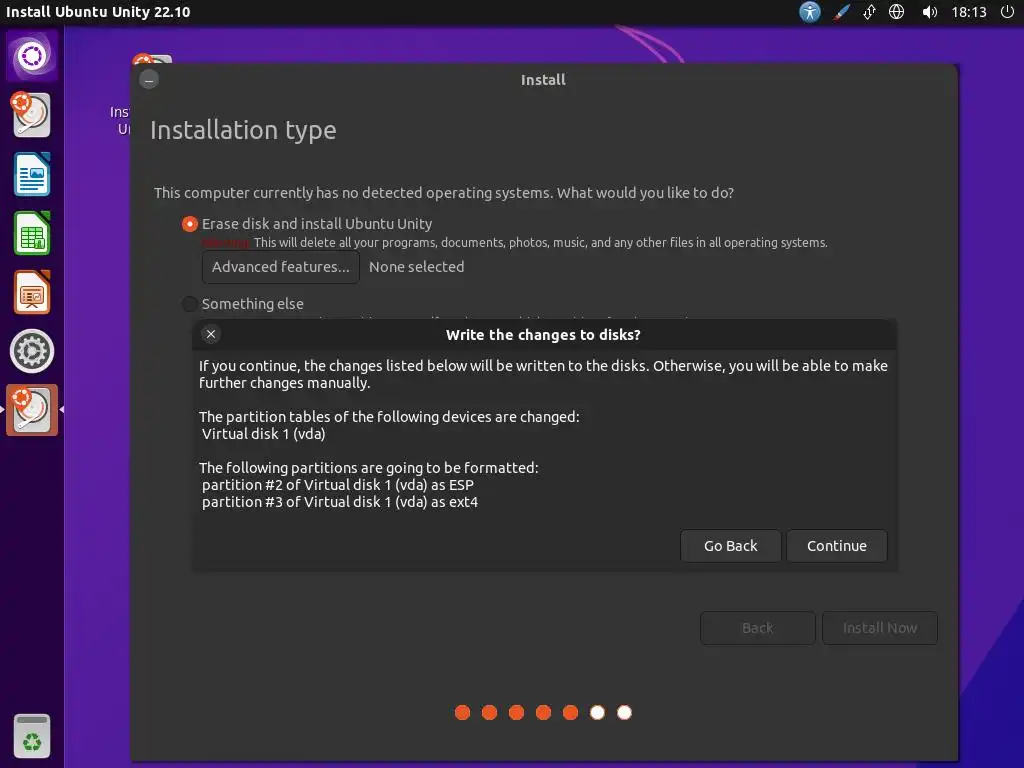The height and width of the screenshot is (768, 1024).
Task: Click the 18:13 clock in top panel
Action: coord(969,12)
